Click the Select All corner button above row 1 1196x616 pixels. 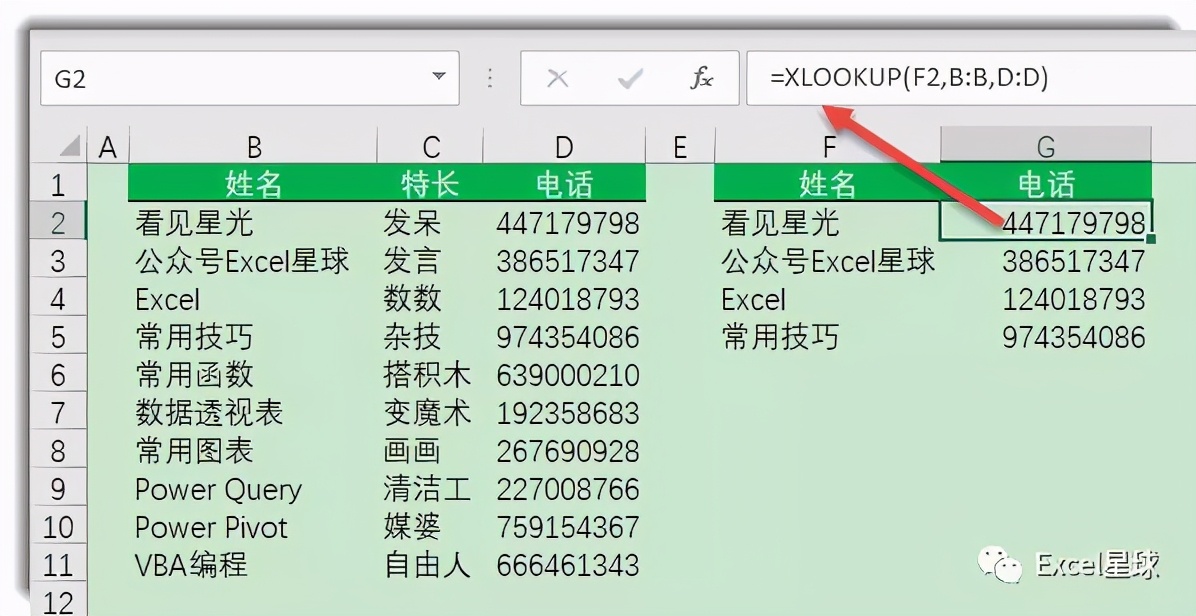(68, 143)
